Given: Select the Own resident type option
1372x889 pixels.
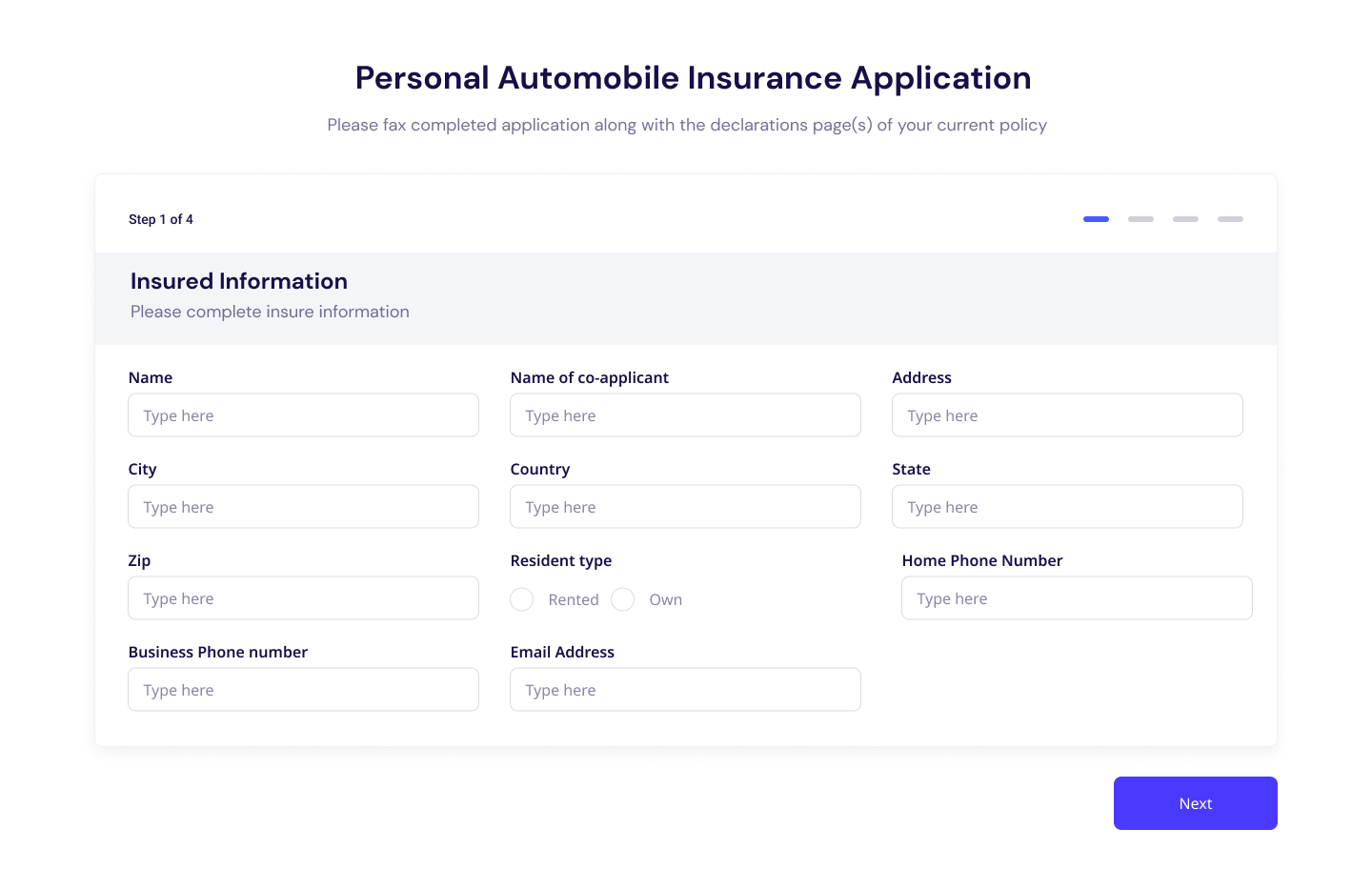Looking at the screenshot, I should point(623,599).
